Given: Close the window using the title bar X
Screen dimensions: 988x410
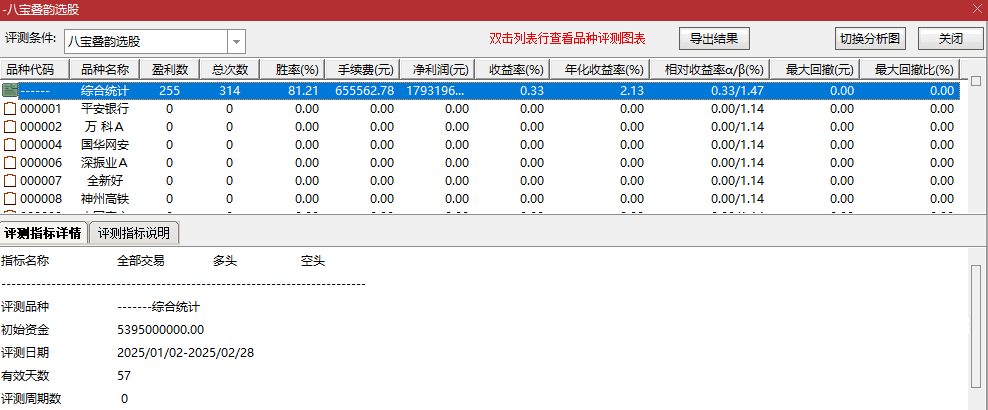Looking at the screenshot, I should [x=976, y=9].
